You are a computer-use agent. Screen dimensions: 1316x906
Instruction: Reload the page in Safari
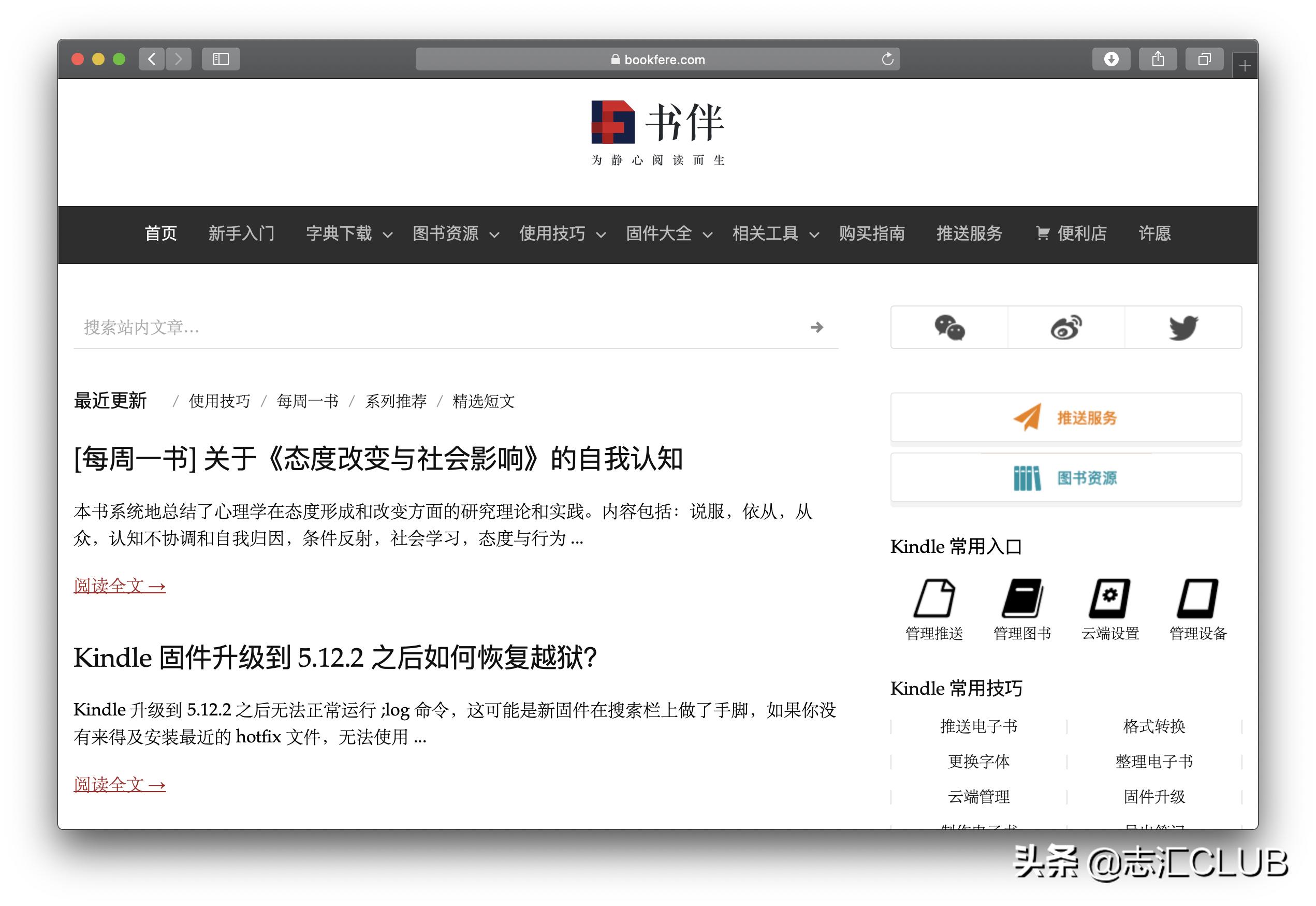click(x=887, y=59)
